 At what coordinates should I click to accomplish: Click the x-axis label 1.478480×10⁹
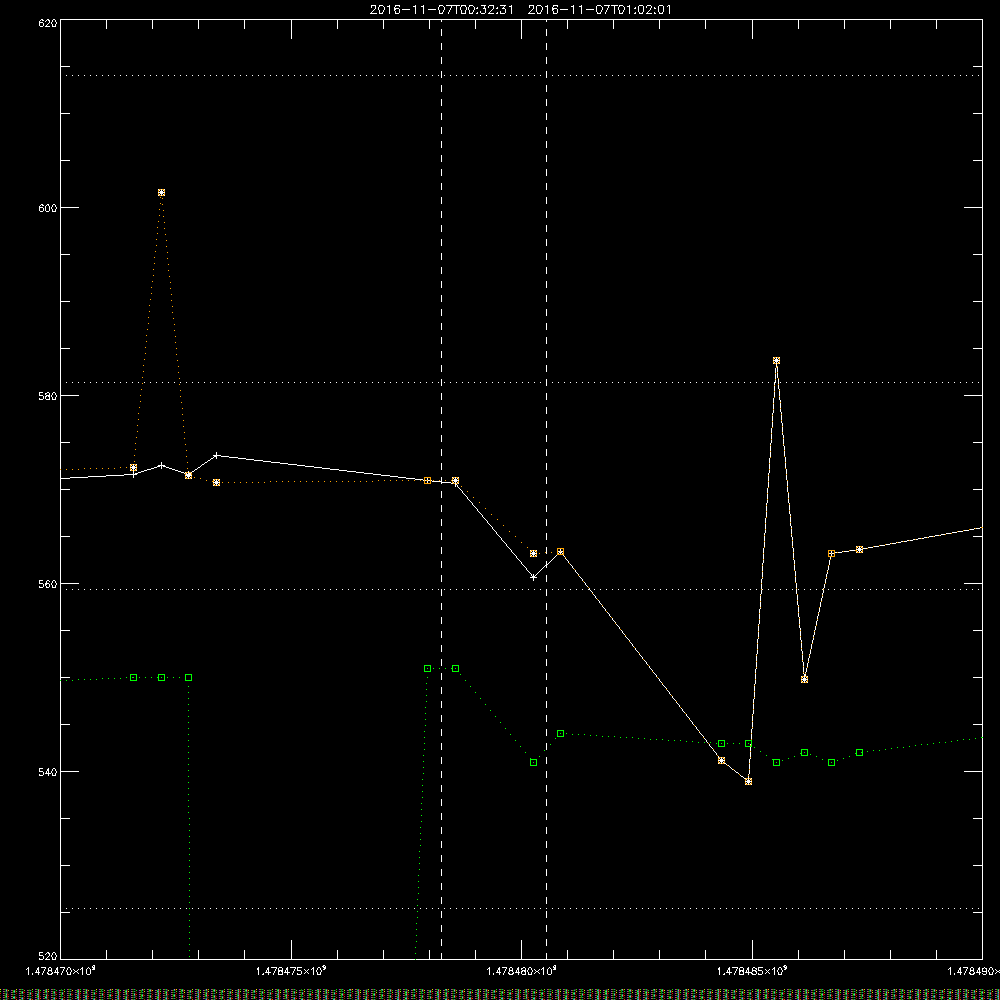522,971
